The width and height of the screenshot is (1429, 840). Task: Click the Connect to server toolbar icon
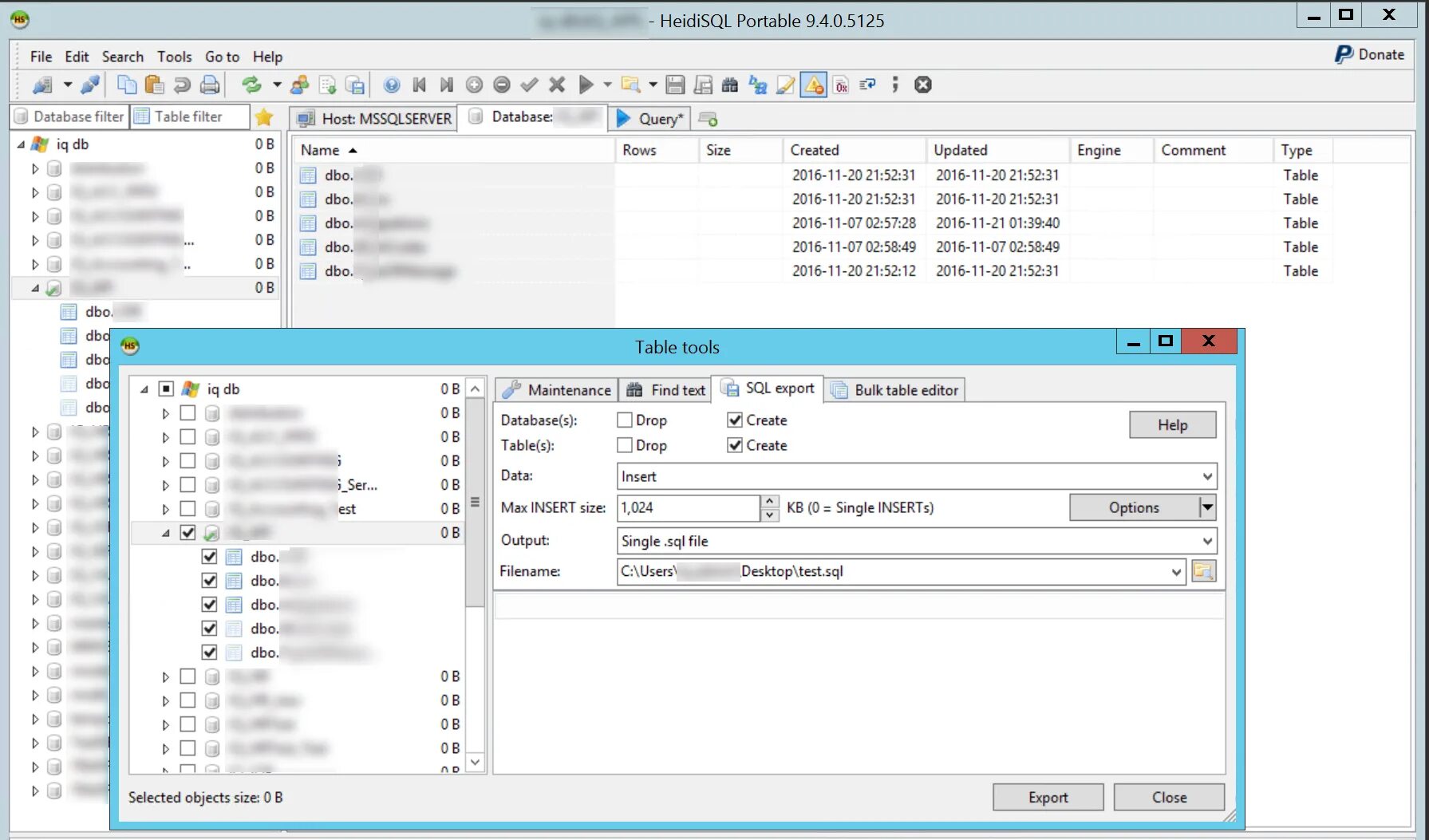(42, 85)
